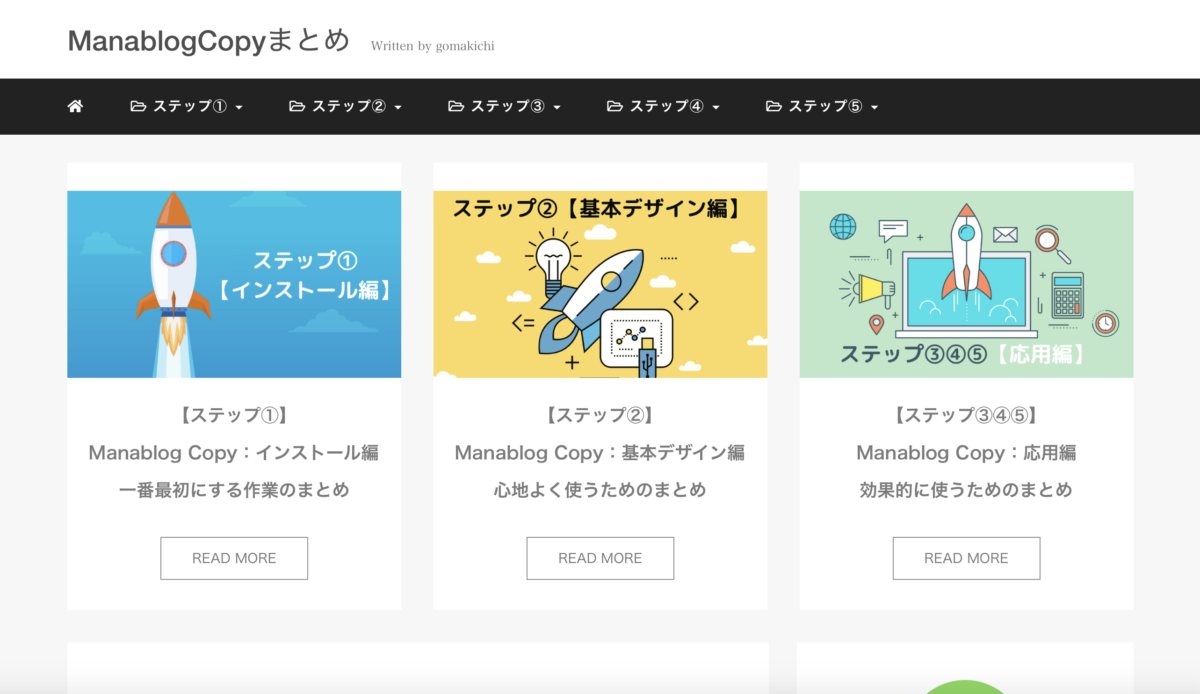1200x694 pixels.
Task: Click the 【ステップ②】 card heading
Action: pos(600,415)
